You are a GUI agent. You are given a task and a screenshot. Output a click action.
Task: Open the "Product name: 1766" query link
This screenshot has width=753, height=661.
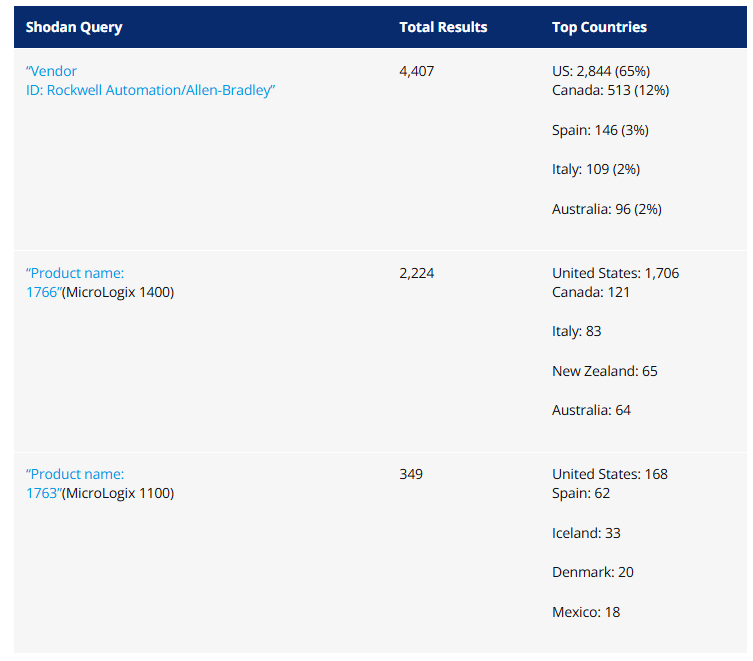[75, 282]
